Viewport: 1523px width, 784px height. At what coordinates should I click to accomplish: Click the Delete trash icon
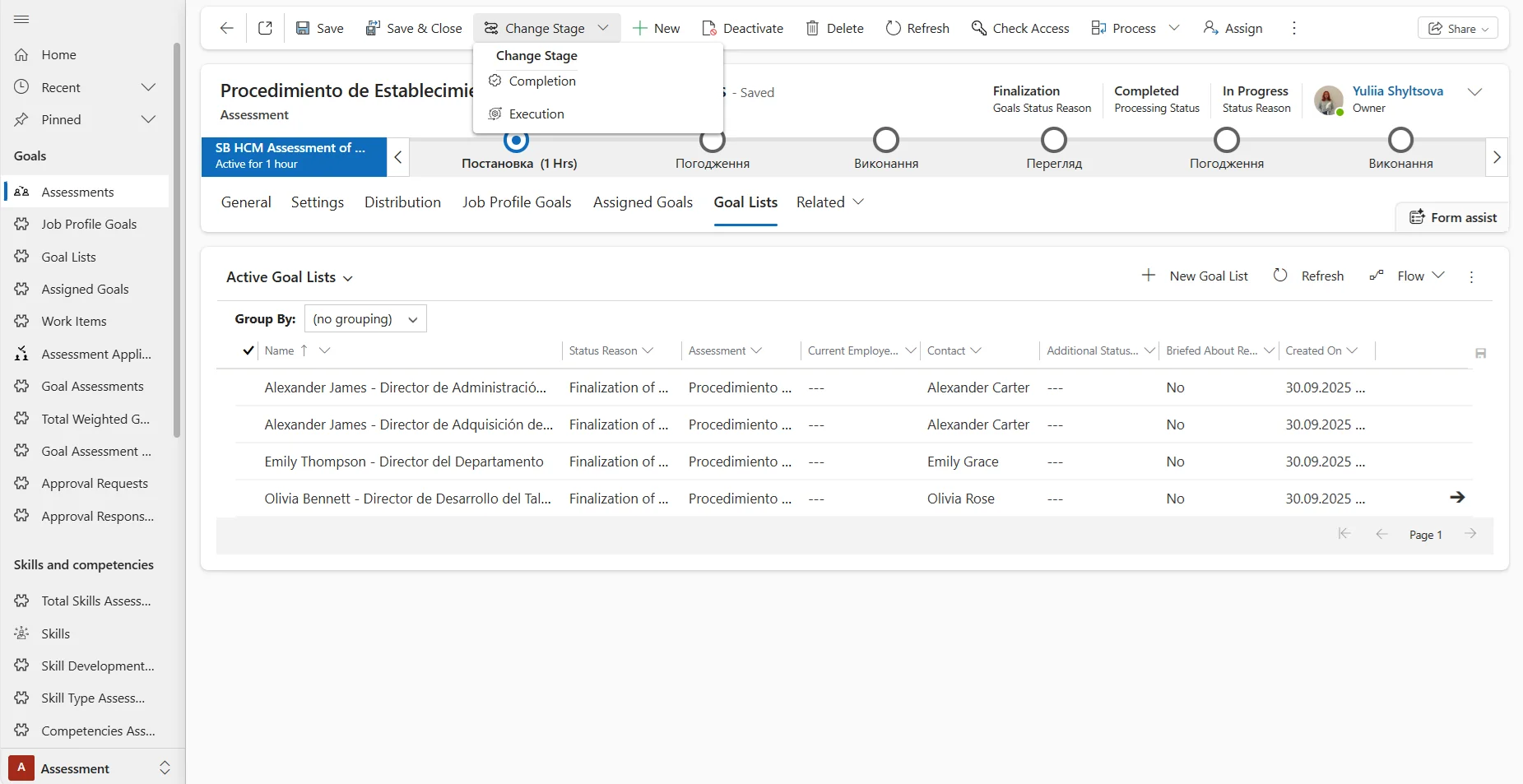click(812, 28)
